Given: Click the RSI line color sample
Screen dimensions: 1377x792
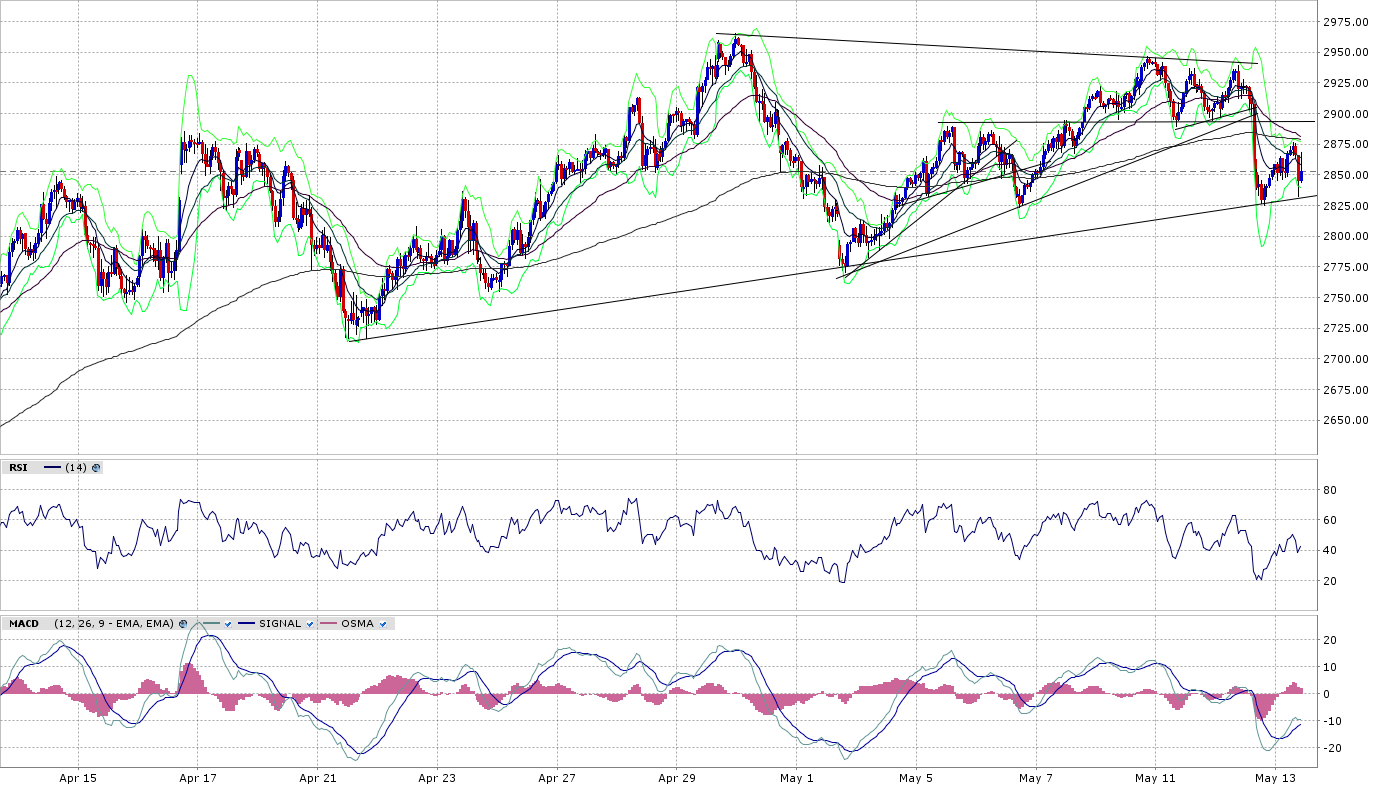Looking at the screenshot, I should click(x=52, y=467).
